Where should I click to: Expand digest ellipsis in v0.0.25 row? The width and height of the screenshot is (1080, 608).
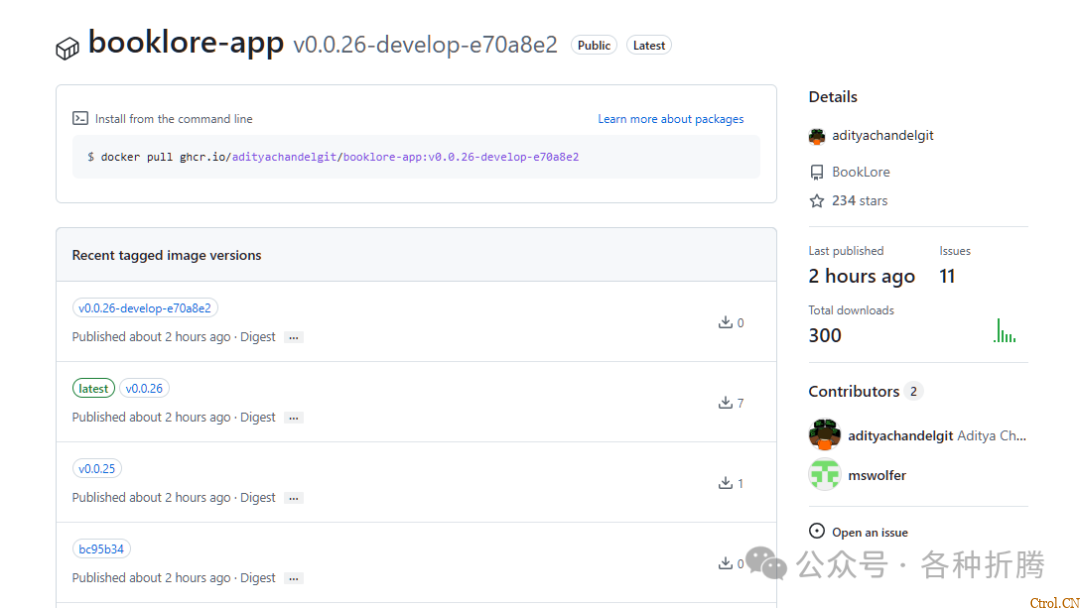click(x=293, y=498)
